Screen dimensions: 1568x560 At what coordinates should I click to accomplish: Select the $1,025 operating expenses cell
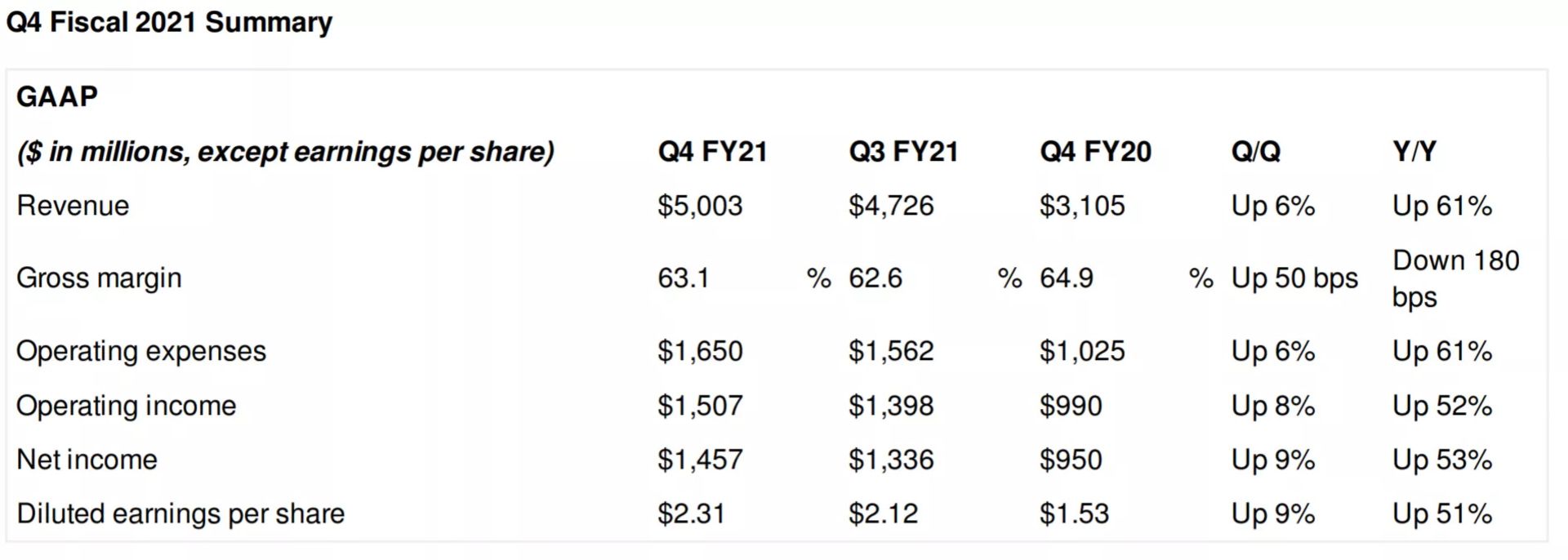pyautogui.click(x=1082, y=351)
